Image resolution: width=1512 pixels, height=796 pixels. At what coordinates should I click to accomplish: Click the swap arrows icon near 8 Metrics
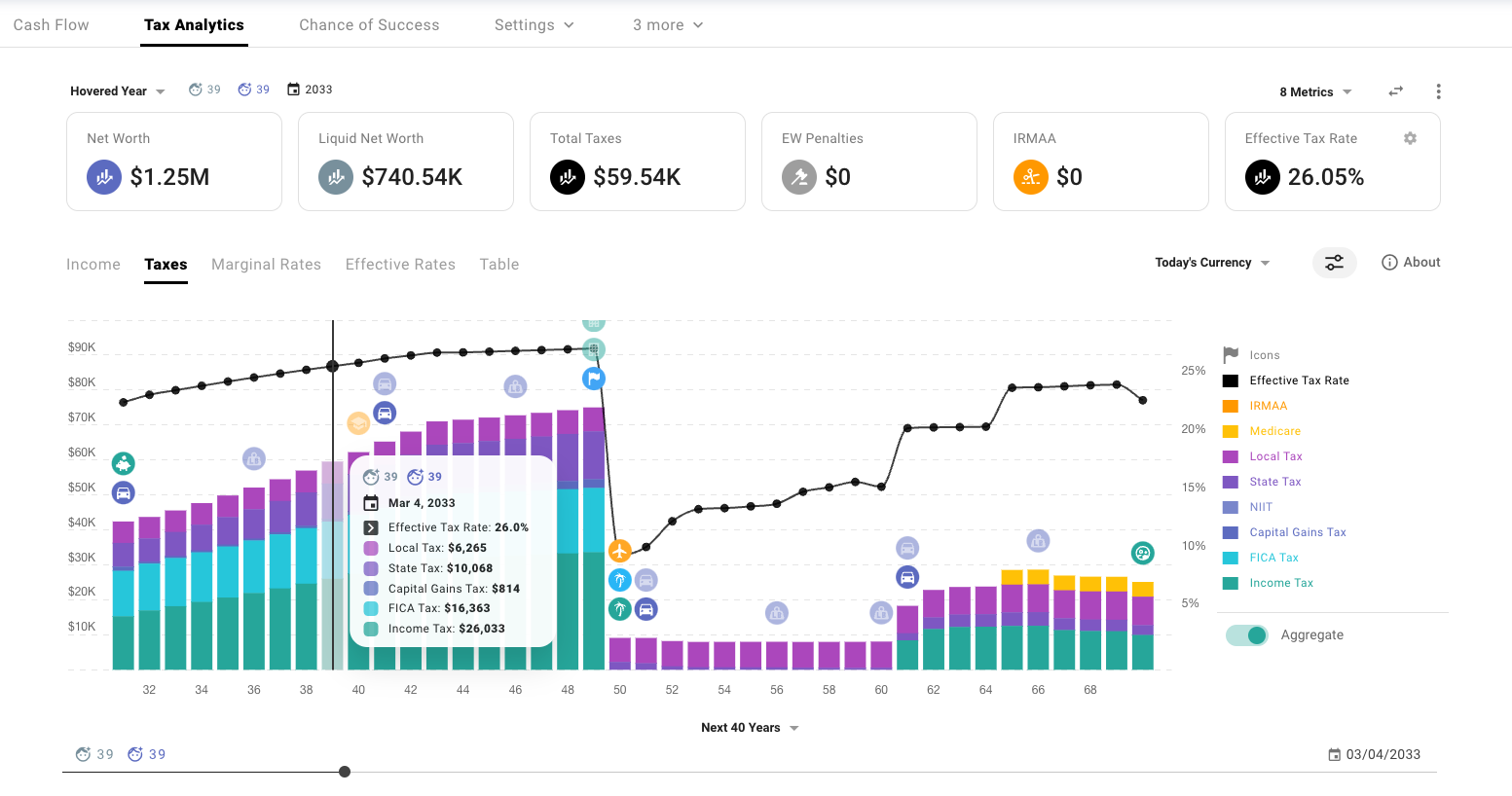(x=1395, y=90)
